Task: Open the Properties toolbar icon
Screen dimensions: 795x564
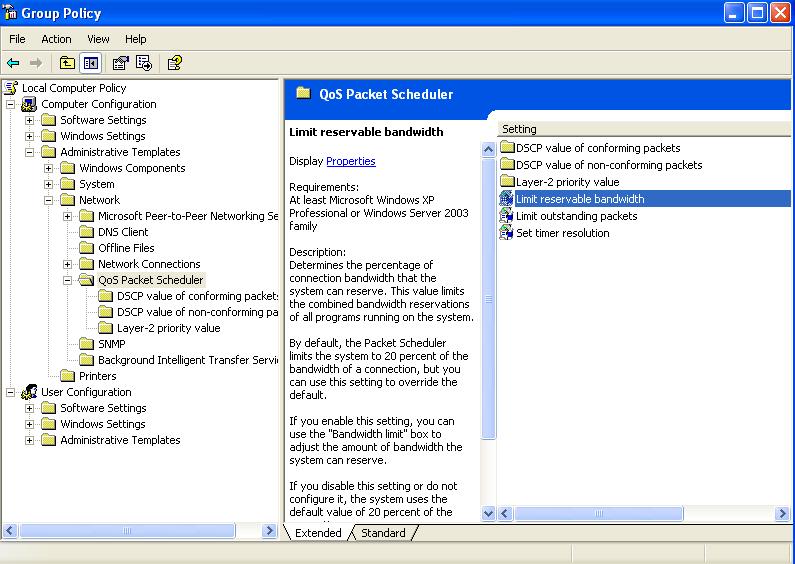Action: (120, 63)
